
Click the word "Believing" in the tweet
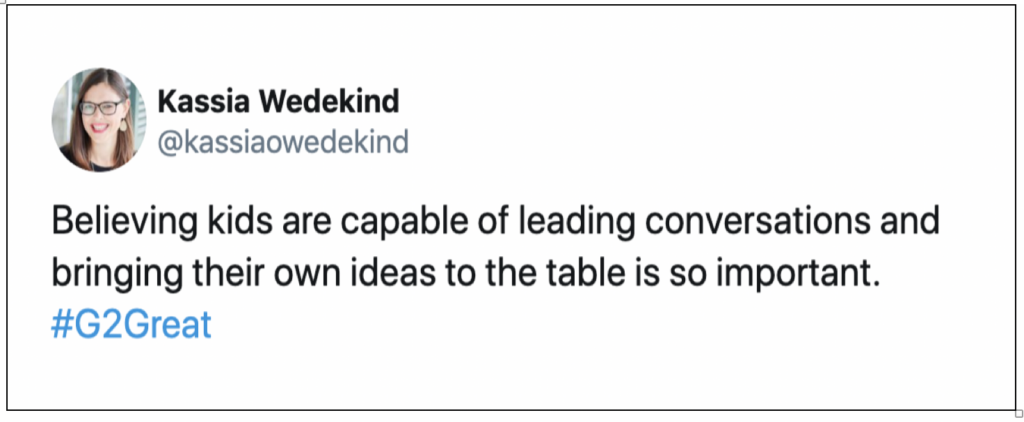pos(123,223)
